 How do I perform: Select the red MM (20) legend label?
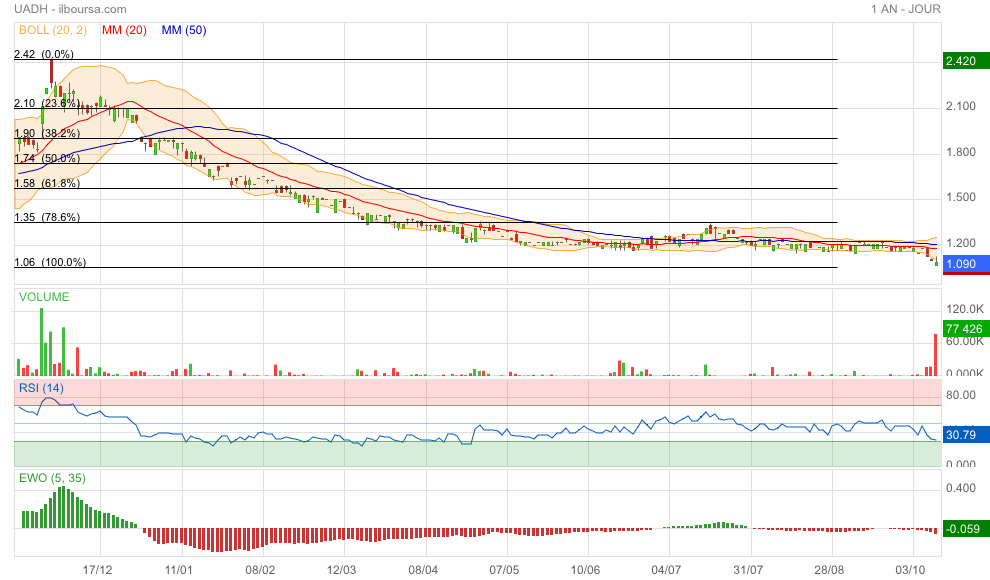coord(124,30)
